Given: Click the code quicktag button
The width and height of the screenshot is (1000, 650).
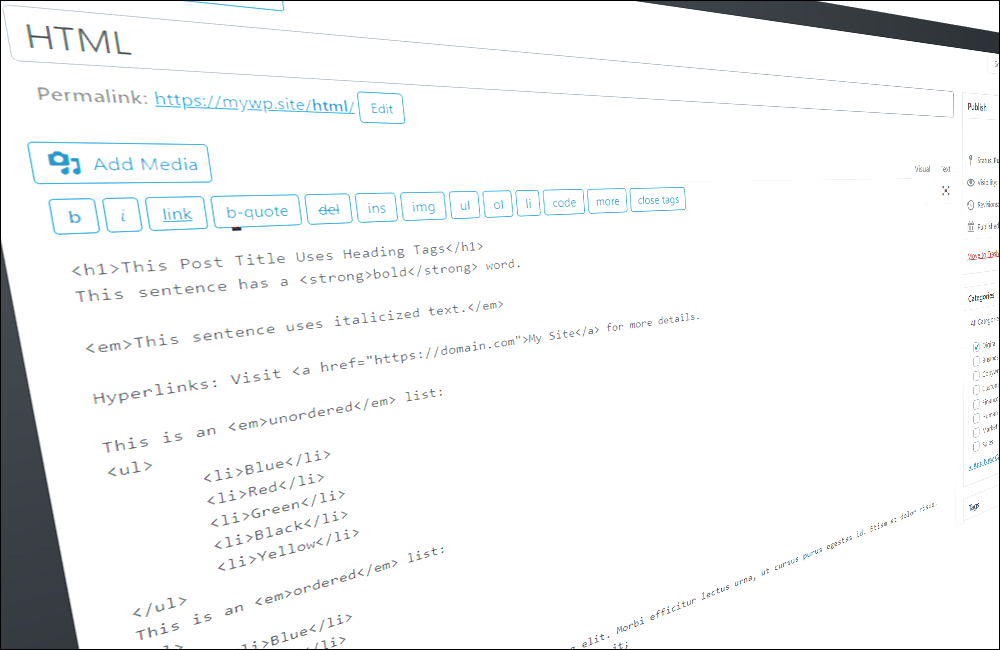Looking at the screenshot, I should coord(564,202).
